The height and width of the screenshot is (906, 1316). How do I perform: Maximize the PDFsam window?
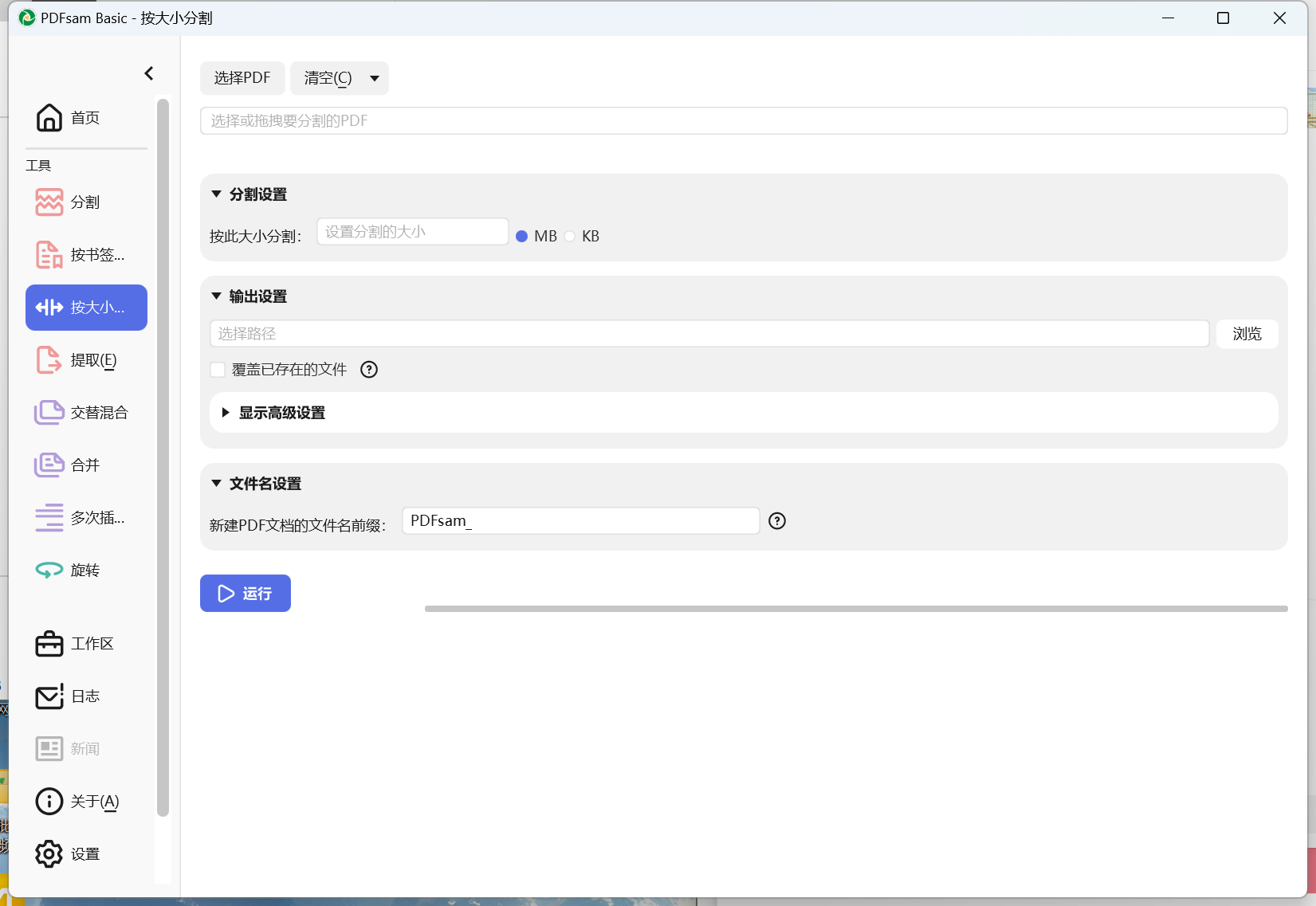1223,18
